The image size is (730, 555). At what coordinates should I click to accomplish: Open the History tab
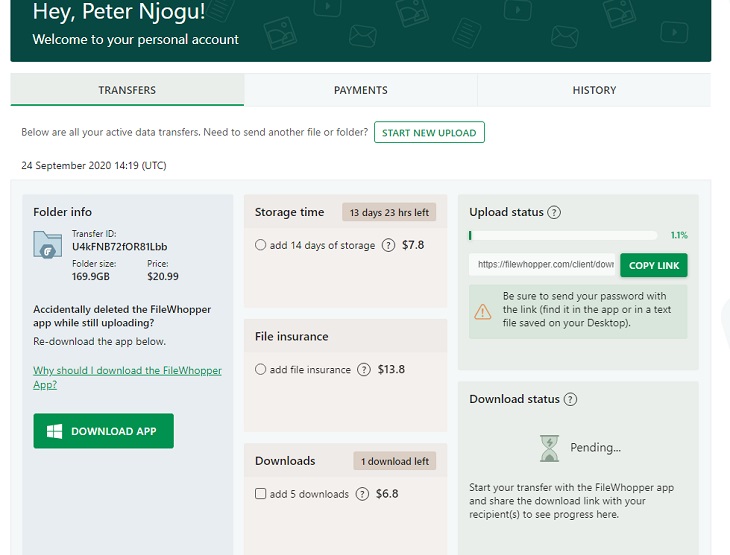(x=594, y=90)
